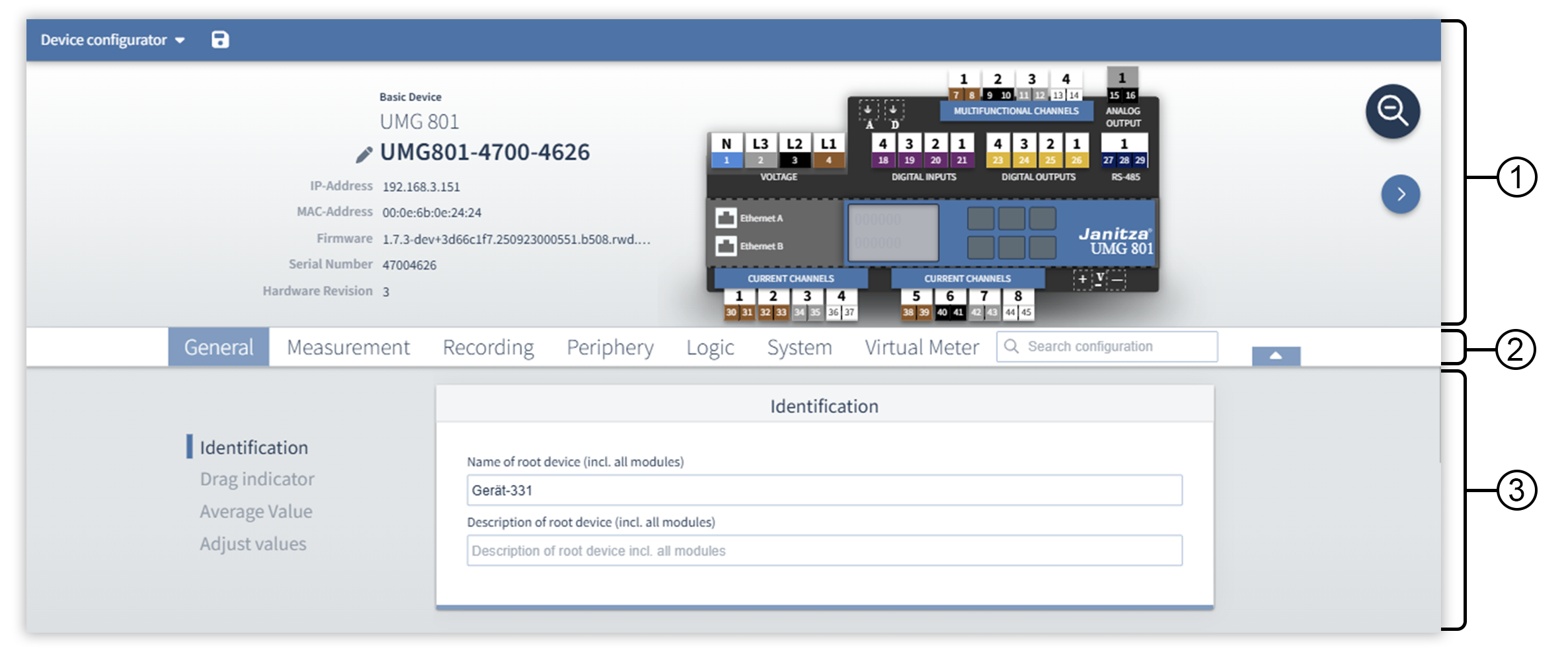Screen dimensions: 1568x652
Task: Open Drag indicator settings in sidebar
Action: click(257, 479)
